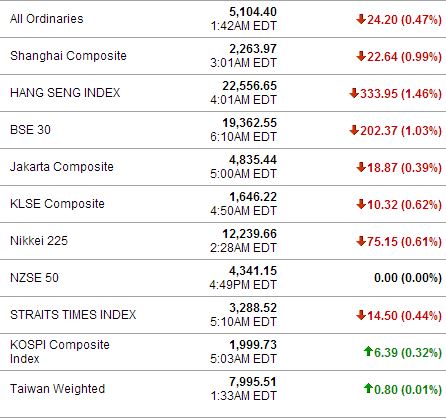Open the BSE 30 index page
The height and width of the screenshot is (418, 446).
pos(30,130)
